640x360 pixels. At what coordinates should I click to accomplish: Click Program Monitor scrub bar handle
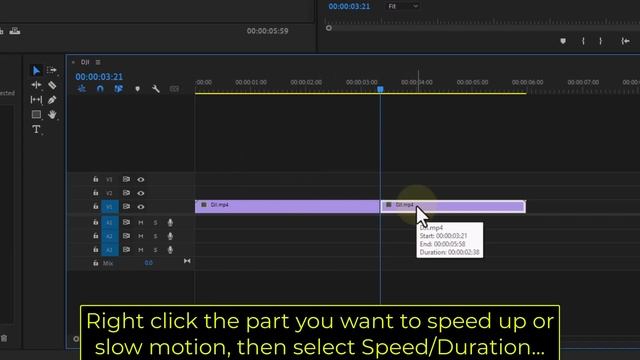[329, 28]
